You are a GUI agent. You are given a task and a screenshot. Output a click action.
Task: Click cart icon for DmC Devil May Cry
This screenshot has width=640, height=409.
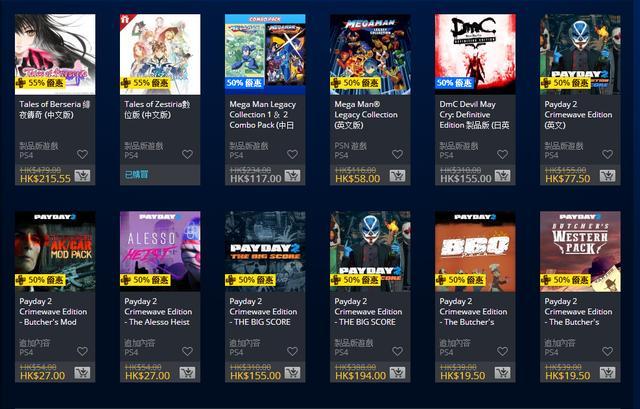[x=502, y=176]
